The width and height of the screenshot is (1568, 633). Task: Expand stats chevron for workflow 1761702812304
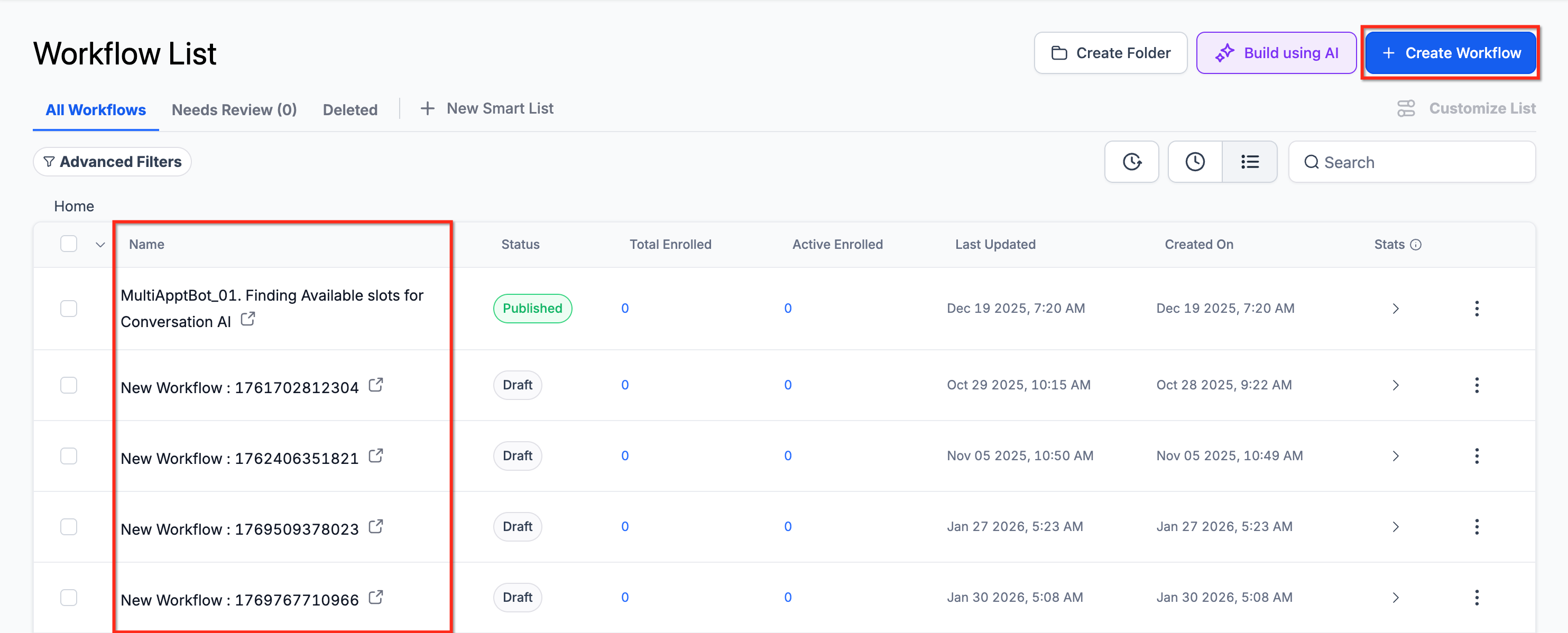tap(1395, 385)
